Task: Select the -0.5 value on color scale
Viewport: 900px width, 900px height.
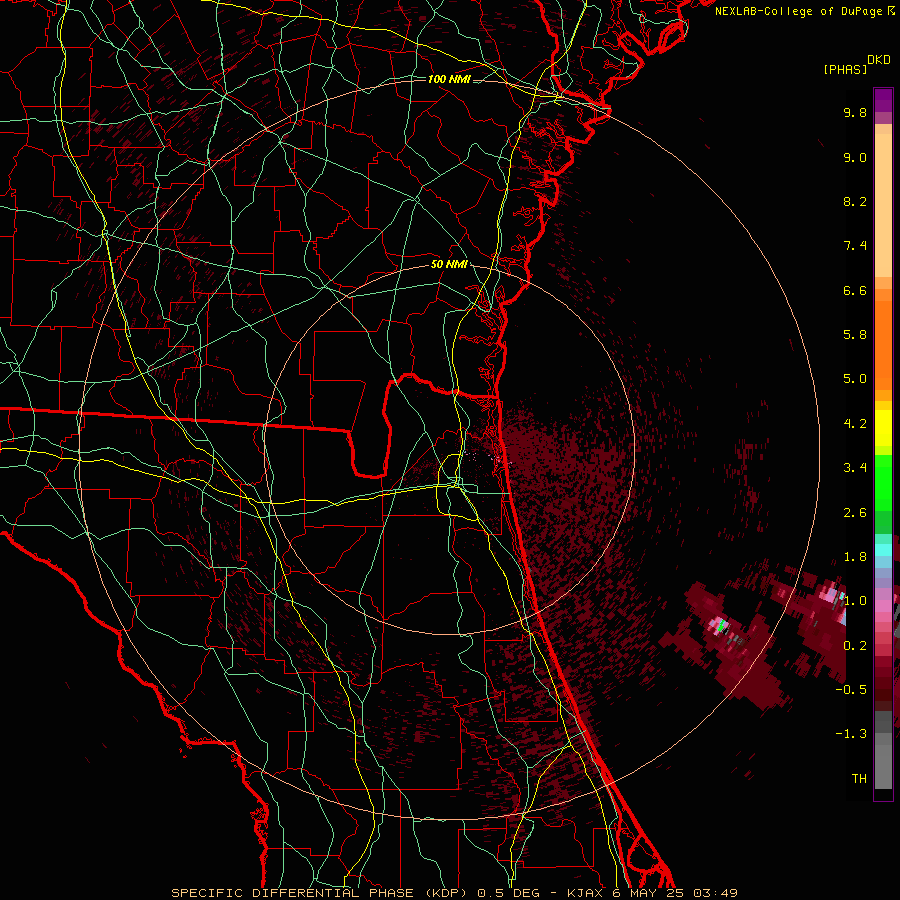Action: point(851,690)
